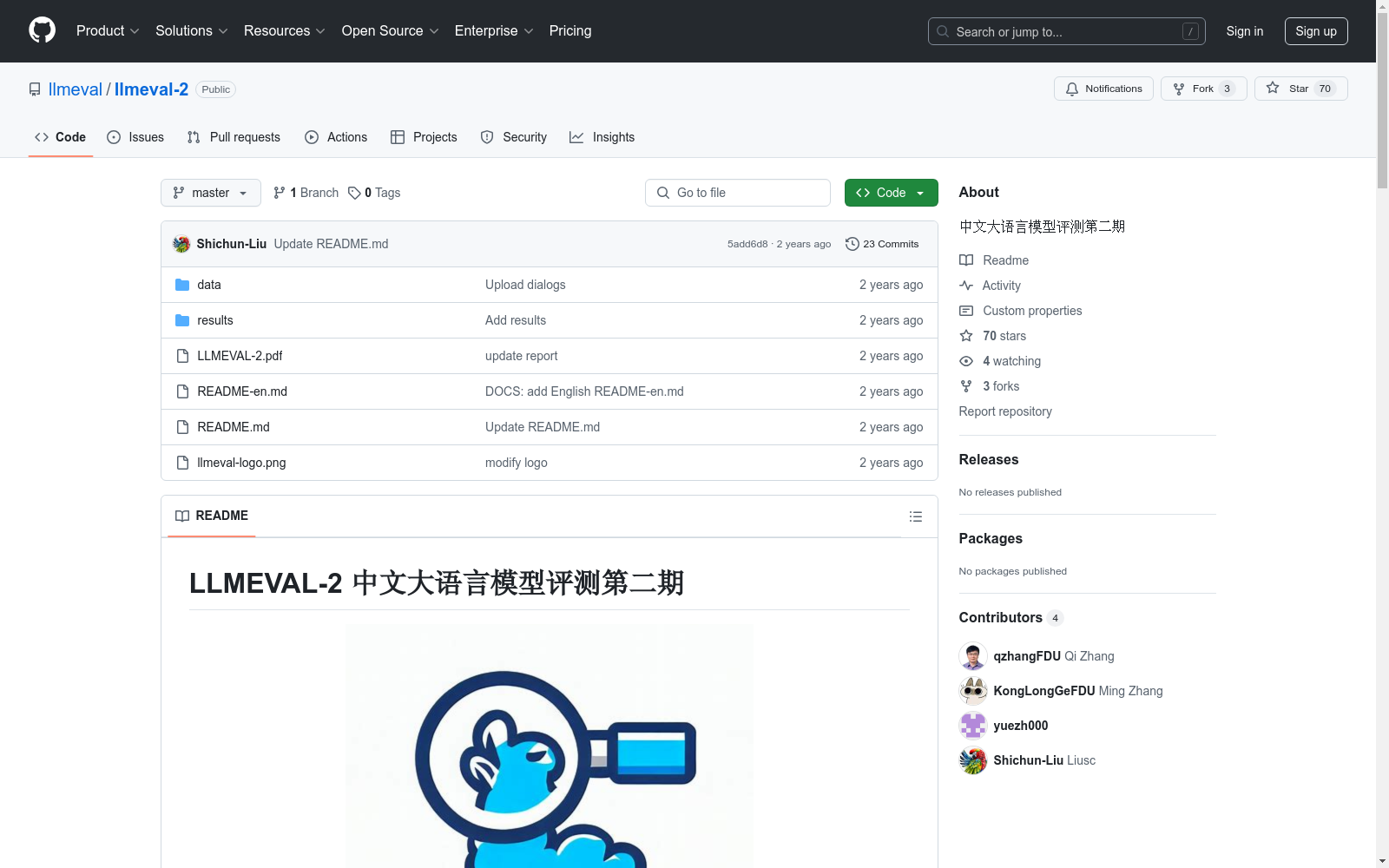Image resolution: width=1389 pixels, height=868 pixels.
Task: Click Report repository link
Action: pos(1005,411)
